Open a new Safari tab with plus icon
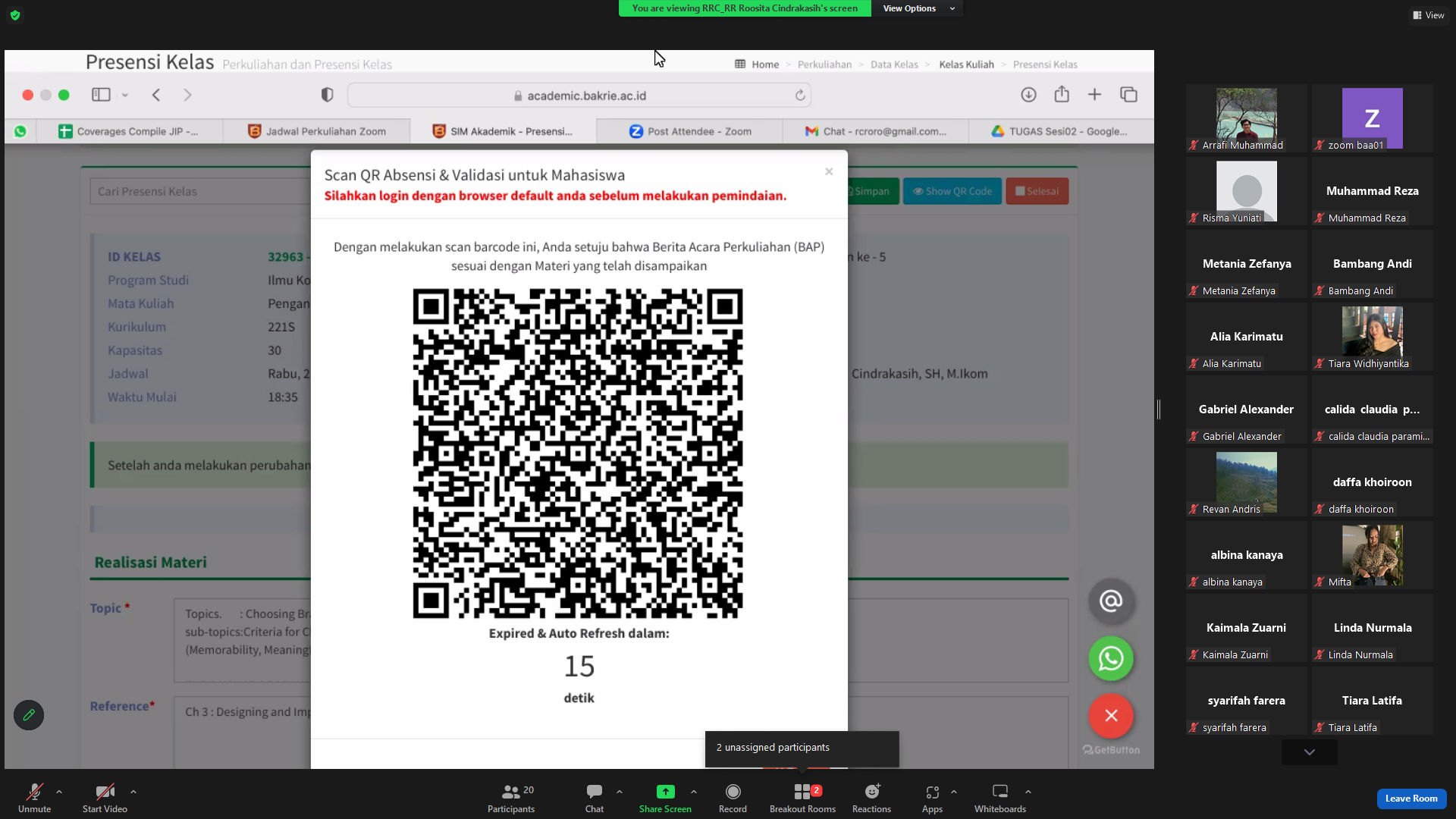This screenshot has height=819, width=1456. (x=1094, y=95)
